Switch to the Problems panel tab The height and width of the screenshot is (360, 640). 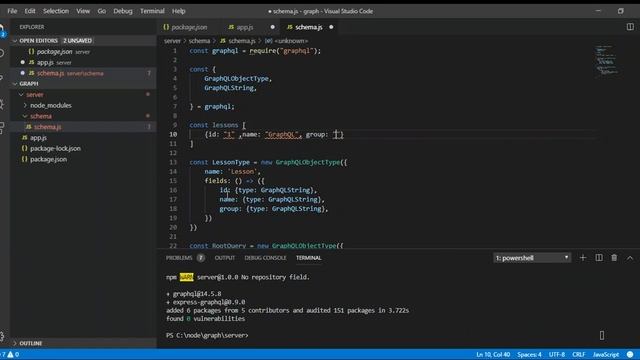(179, 258)
